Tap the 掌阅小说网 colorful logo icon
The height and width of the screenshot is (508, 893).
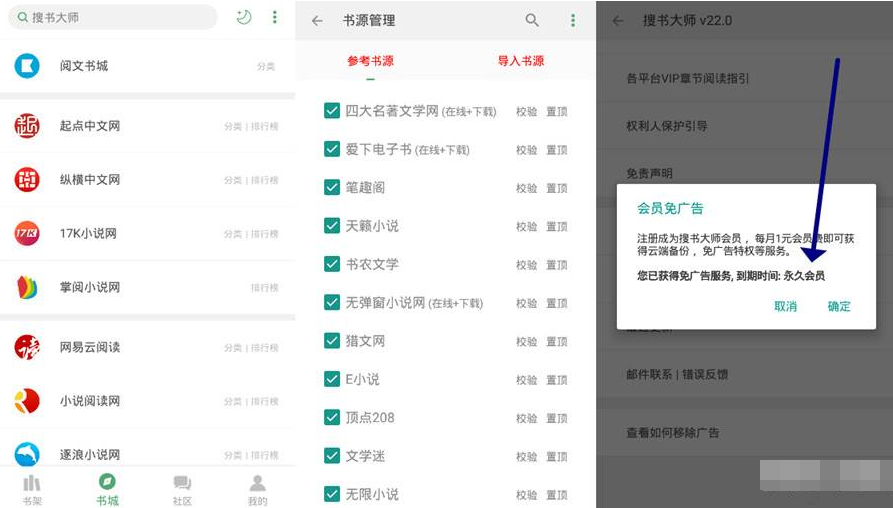27,287
